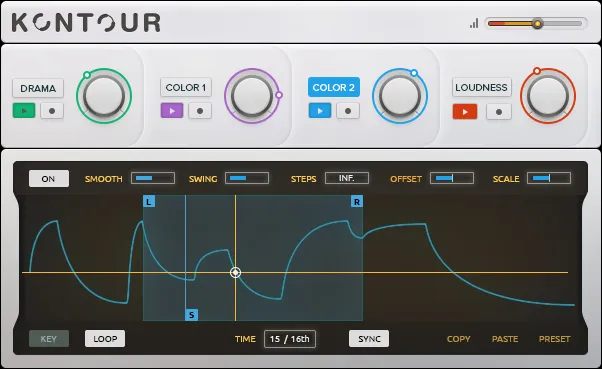Open the STEPS value box showing INF.
The width and height of the screenshot is (602, 369).
point(347,178)
